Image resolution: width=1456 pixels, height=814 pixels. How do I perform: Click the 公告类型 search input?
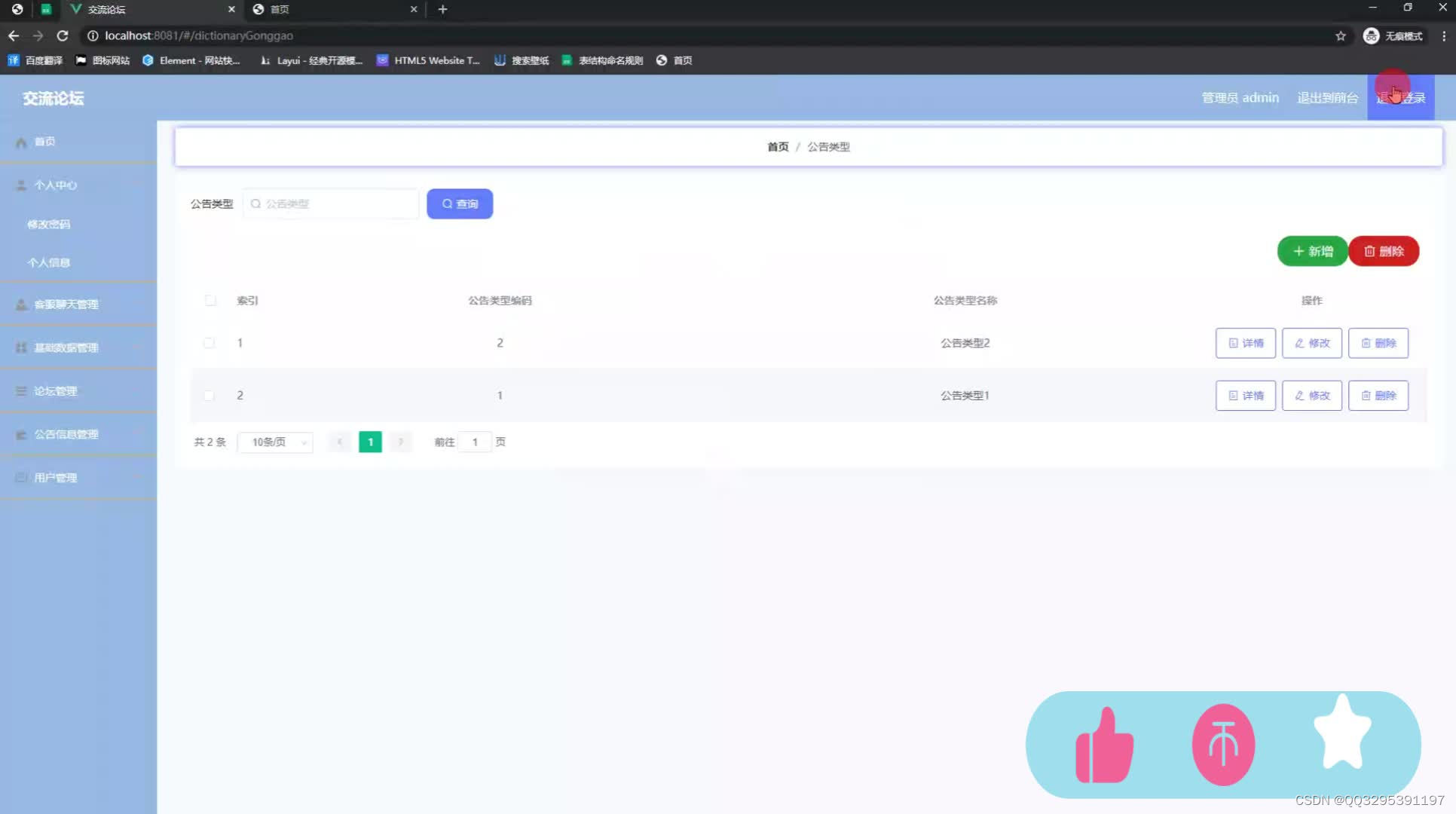(331, 203)
